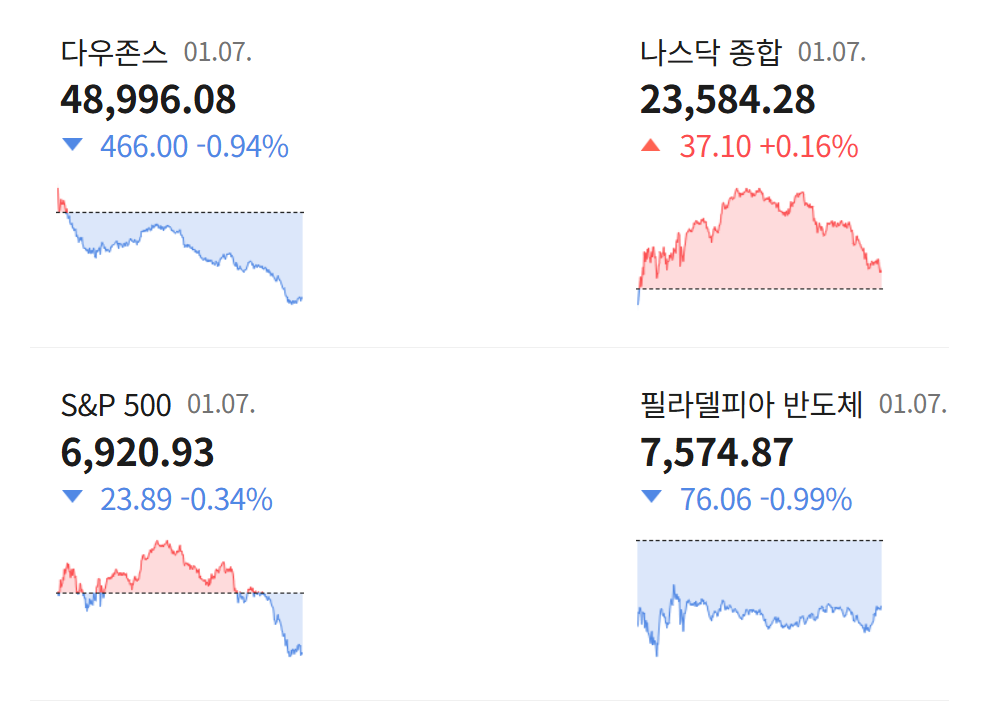The image size is (983, 703).
Task: Open the 필라델피아 반도체 index title
Action: pyautogui.click(x=751, y=405)
